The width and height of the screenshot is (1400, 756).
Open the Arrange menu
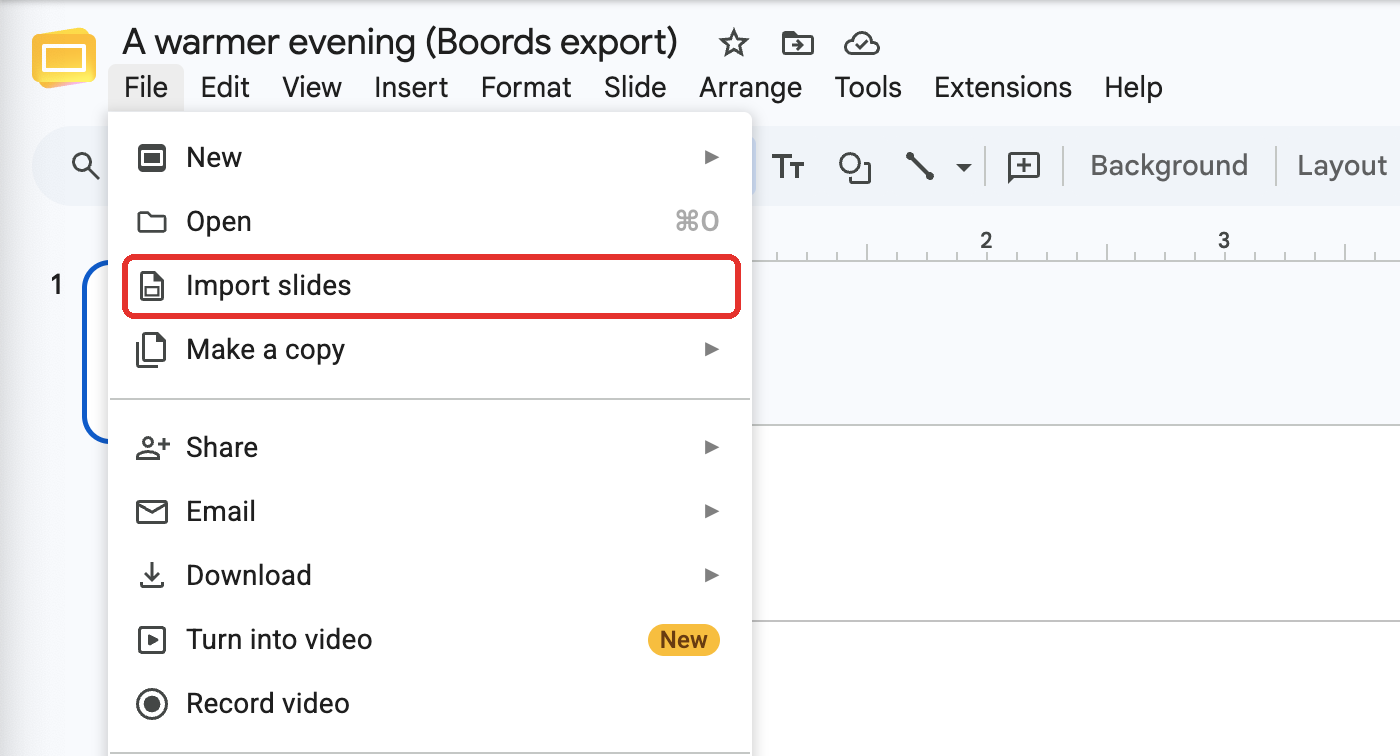point(751,87)
